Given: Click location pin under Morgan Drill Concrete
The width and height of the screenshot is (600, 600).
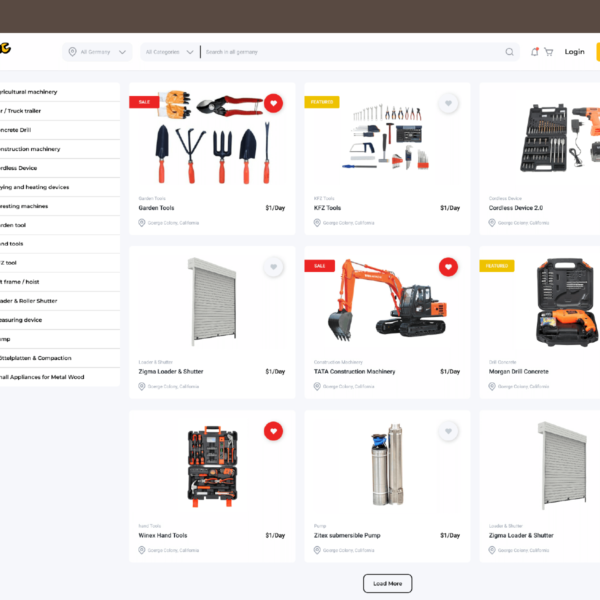Looking at the screenshot, I should point(492,386).
